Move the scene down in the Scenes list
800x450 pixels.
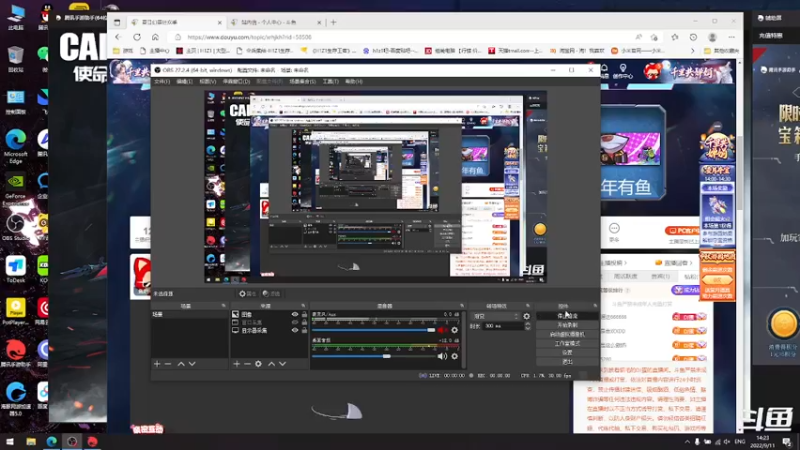tap(192, 364)
